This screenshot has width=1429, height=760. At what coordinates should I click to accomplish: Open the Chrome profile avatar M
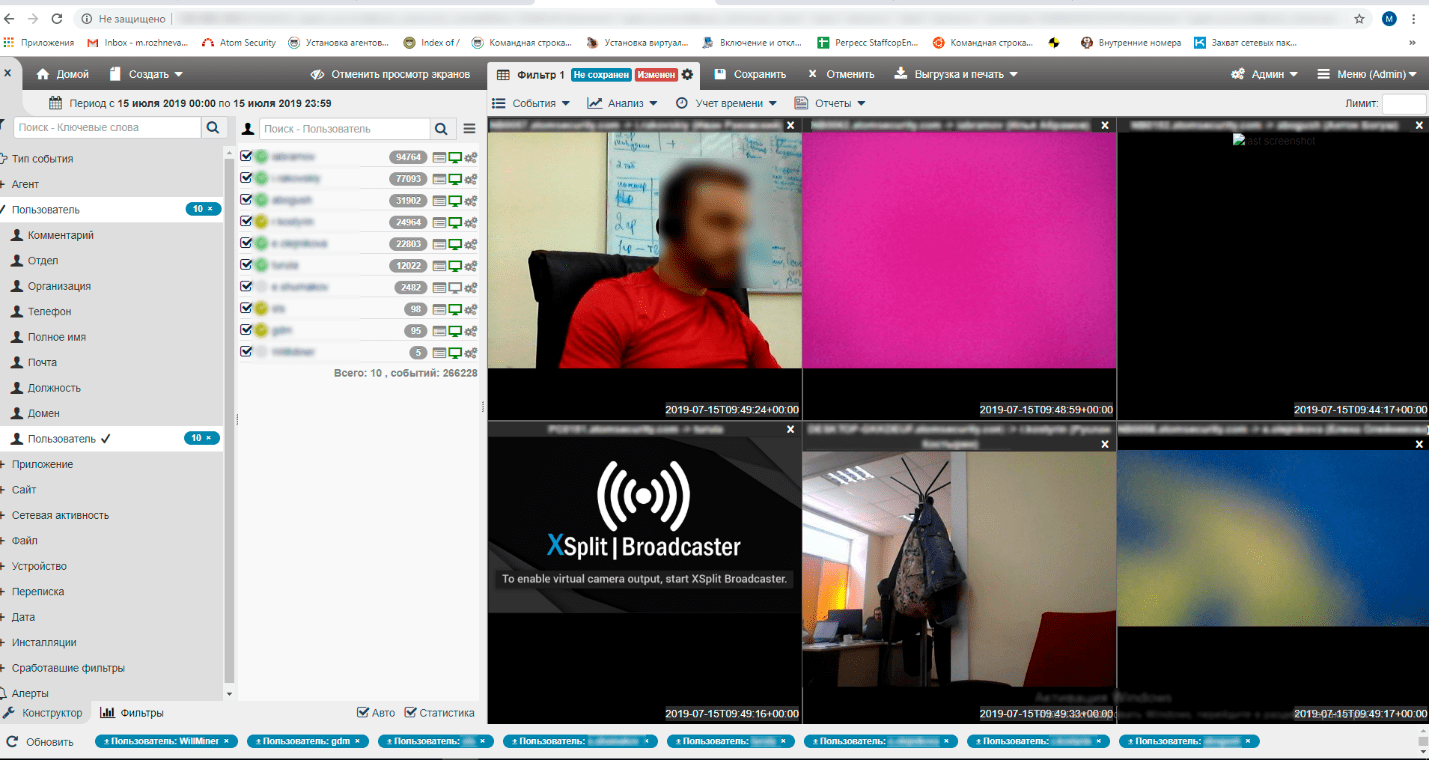point(1389,19)
